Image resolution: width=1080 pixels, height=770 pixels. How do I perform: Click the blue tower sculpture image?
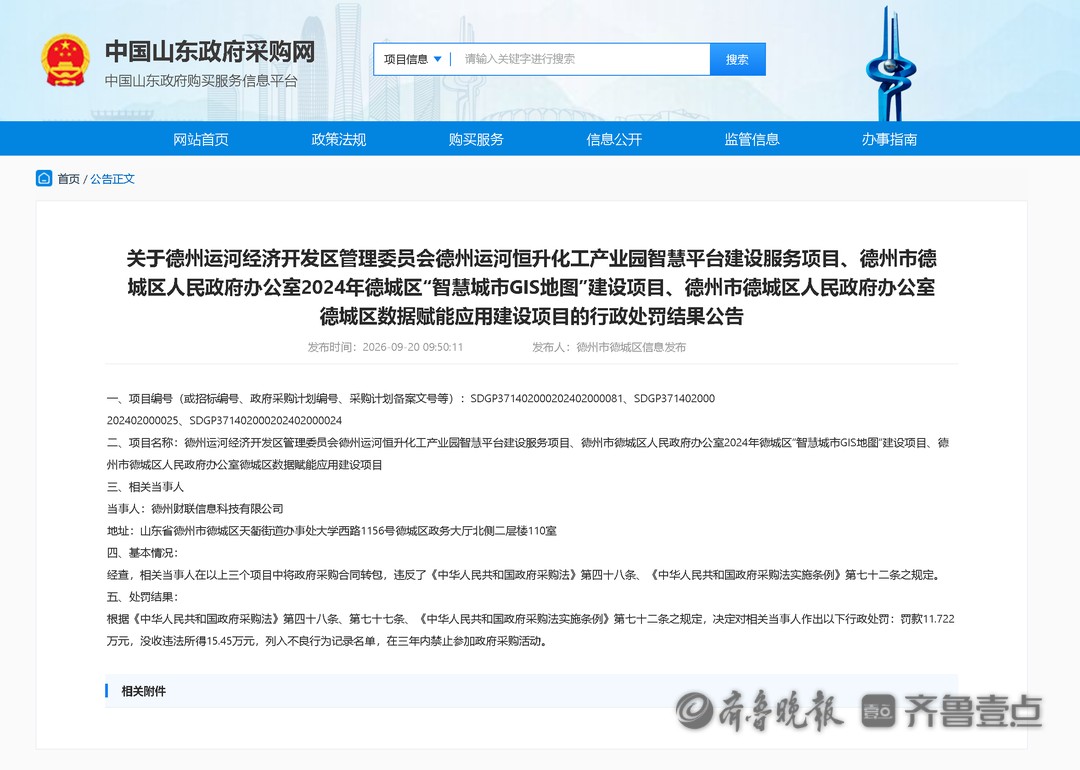[x=891, y=64]
